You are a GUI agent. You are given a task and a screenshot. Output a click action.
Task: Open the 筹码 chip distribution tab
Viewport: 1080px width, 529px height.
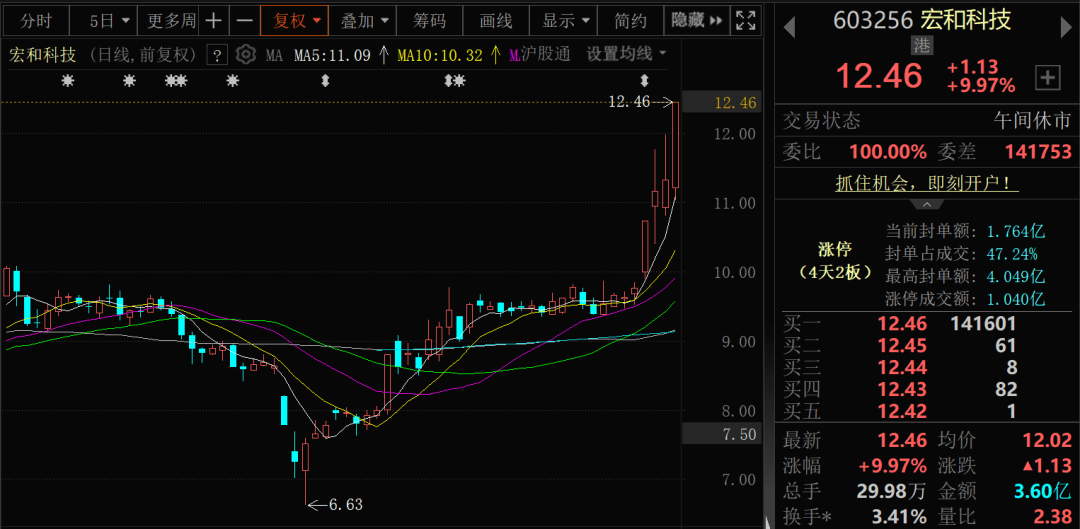click(429, 21)
